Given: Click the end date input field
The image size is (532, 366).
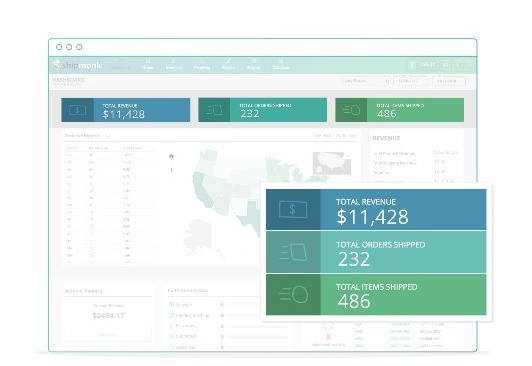Looking at the screenshot, I should coord(449,81).
